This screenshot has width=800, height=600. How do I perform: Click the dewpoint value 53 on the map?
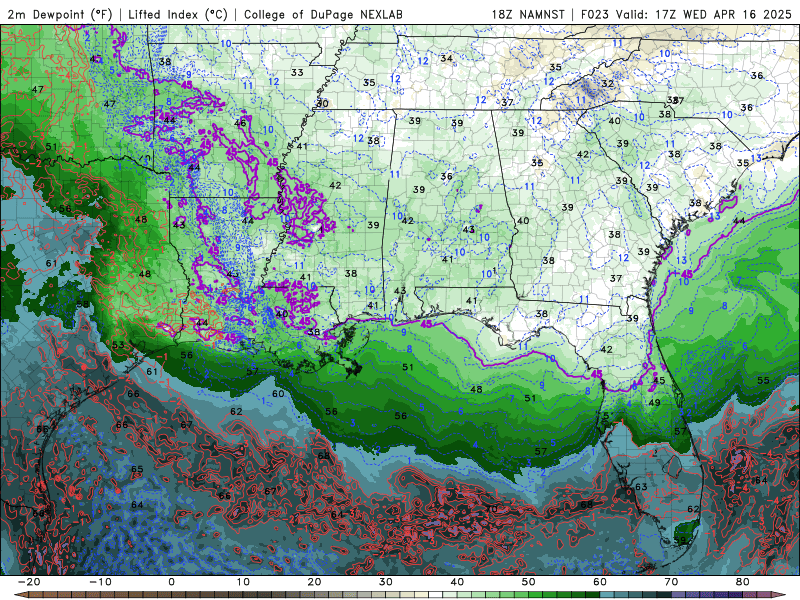pyautogui.click(x=118, y=345)
